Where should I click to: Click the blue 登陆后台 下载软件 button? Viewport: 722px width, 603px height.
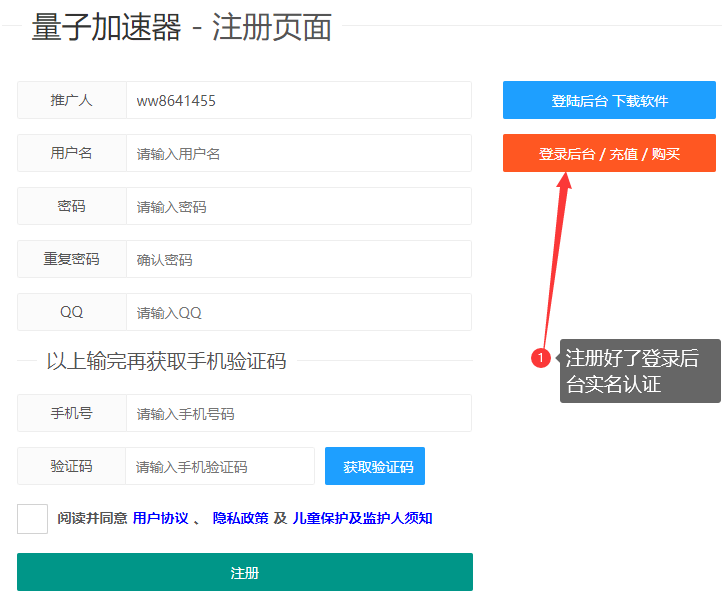click(x=609, y=100)
